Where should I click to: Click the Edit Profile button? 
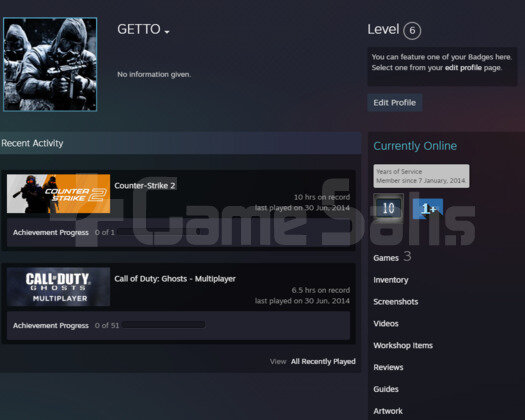(x=394, y=102)
